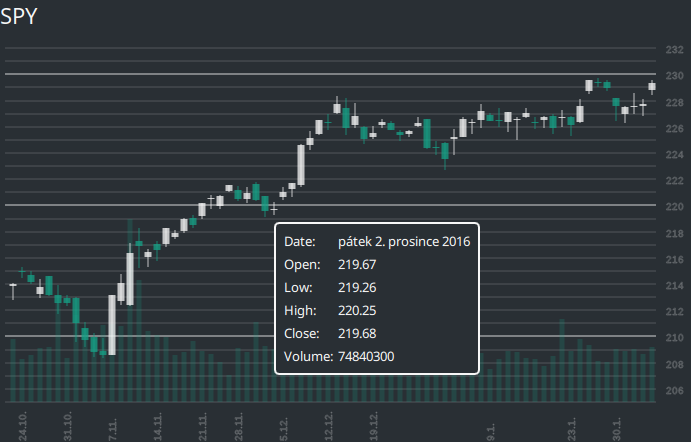
Task: Click the High value 220.25 in tooltip
Action: tap(357, 310)
